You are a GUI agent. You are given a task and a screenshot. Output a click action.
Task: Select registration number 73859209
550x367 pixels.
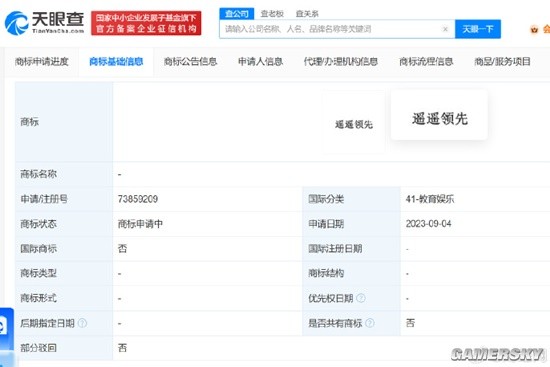pyautogui.click(x=138, y=199)
